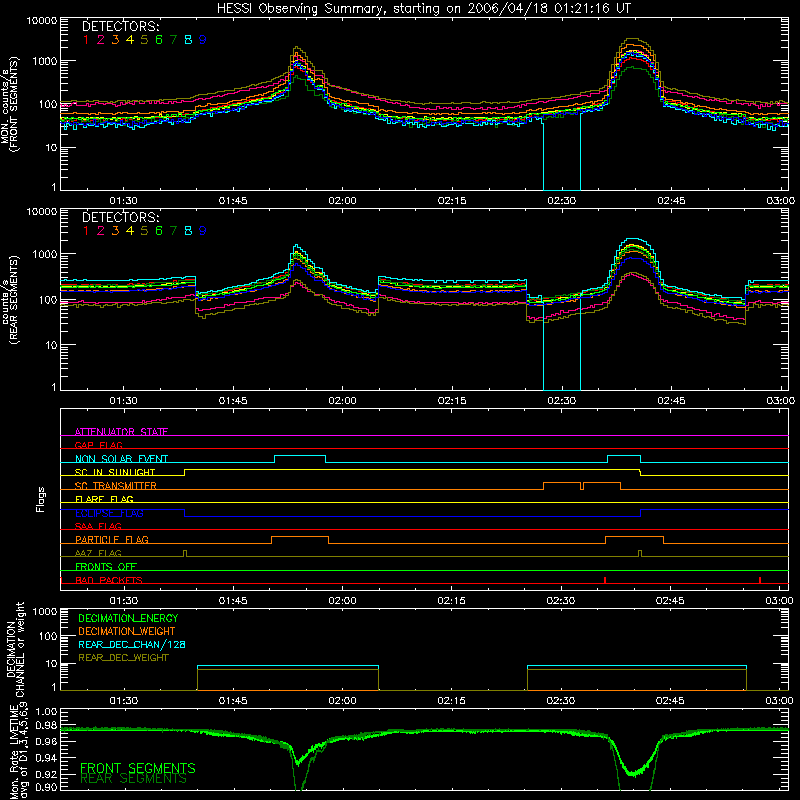Click the ATTENUATOR_STATE flag label

tap(121, 432)
